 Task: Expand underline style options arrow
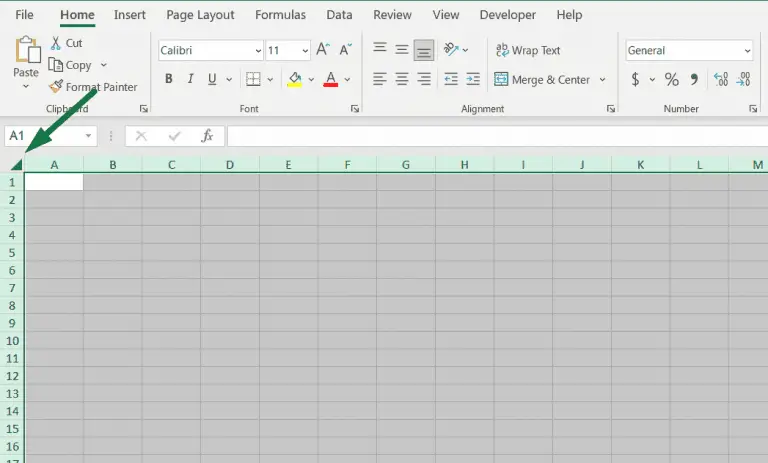coord(229,79)
